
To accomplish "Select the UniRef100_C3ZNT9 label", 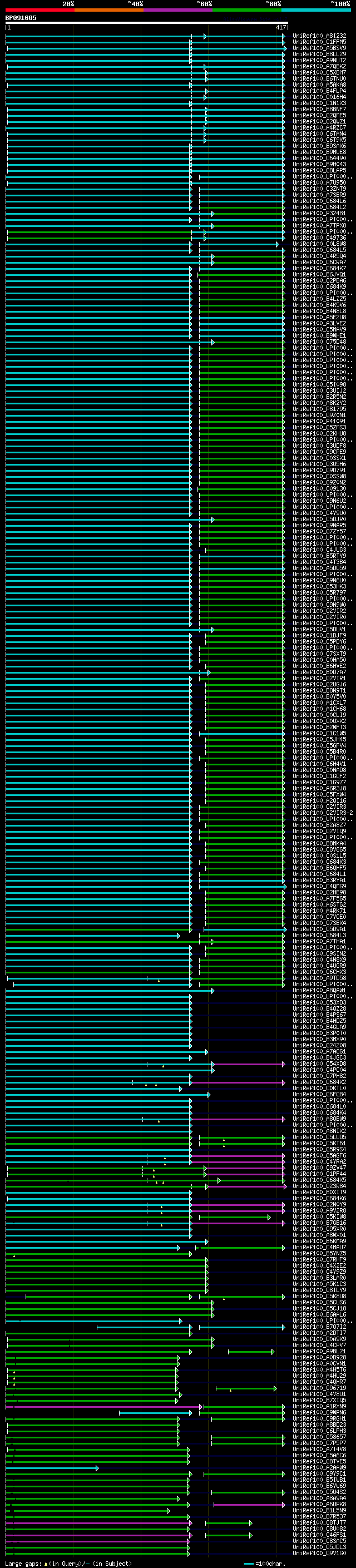I will pyautogui.click(x=319, y=189).
